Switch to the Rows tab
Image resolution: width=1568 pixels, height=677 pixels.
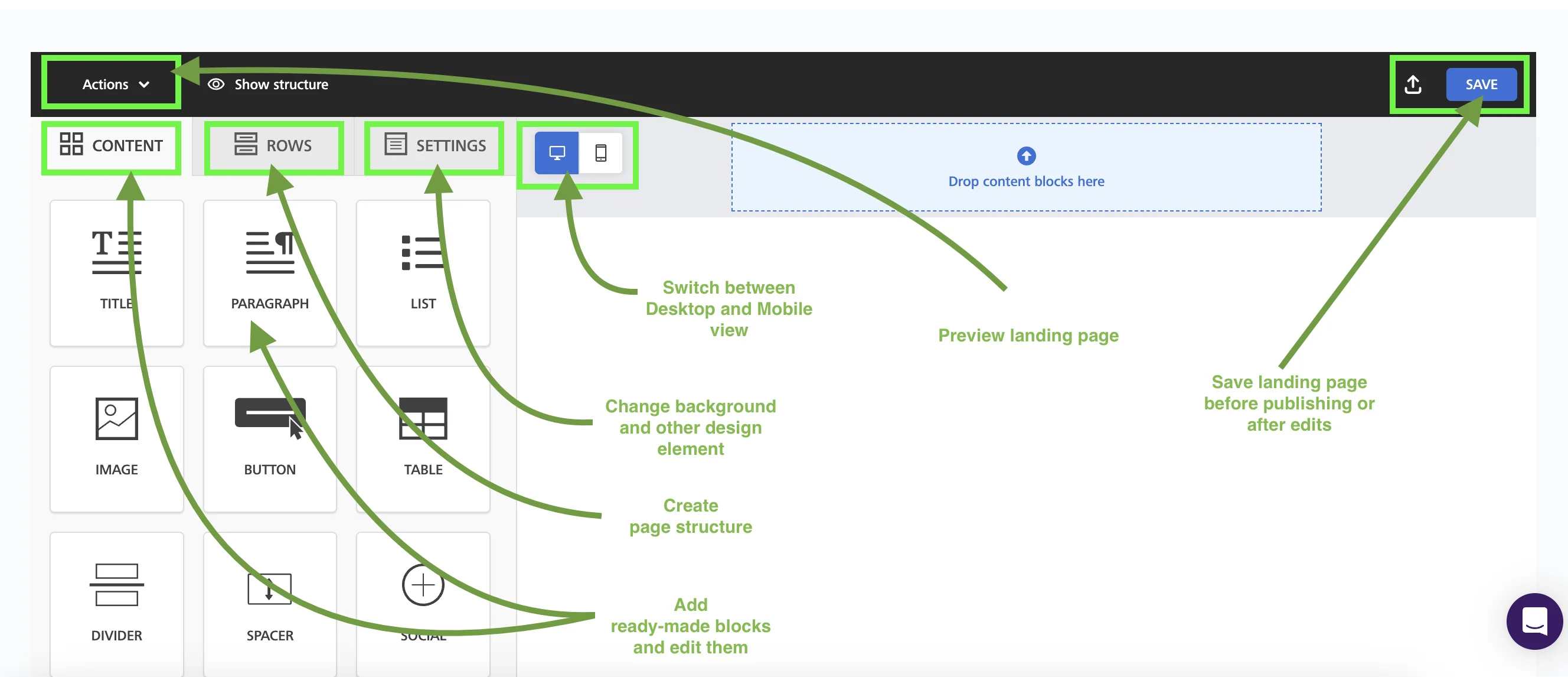pos(273,145)
